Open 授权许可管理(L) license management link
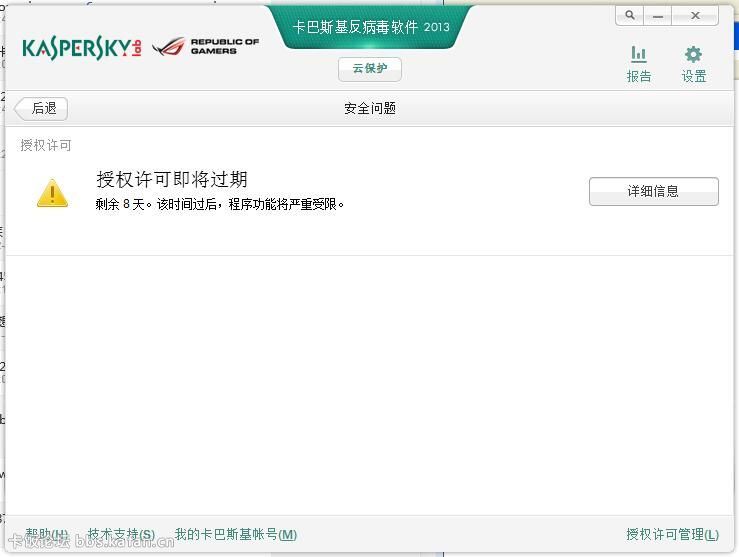 click(x=673, y=534)
